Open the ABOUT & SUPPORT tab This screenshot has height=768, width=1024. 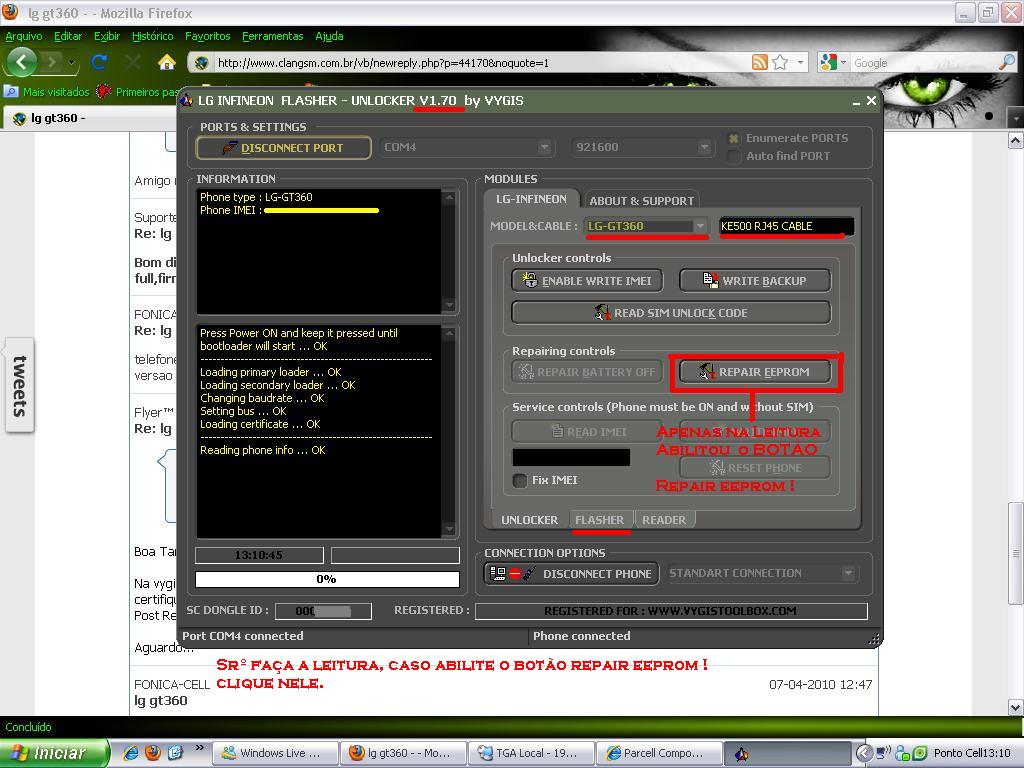(641, 200)
